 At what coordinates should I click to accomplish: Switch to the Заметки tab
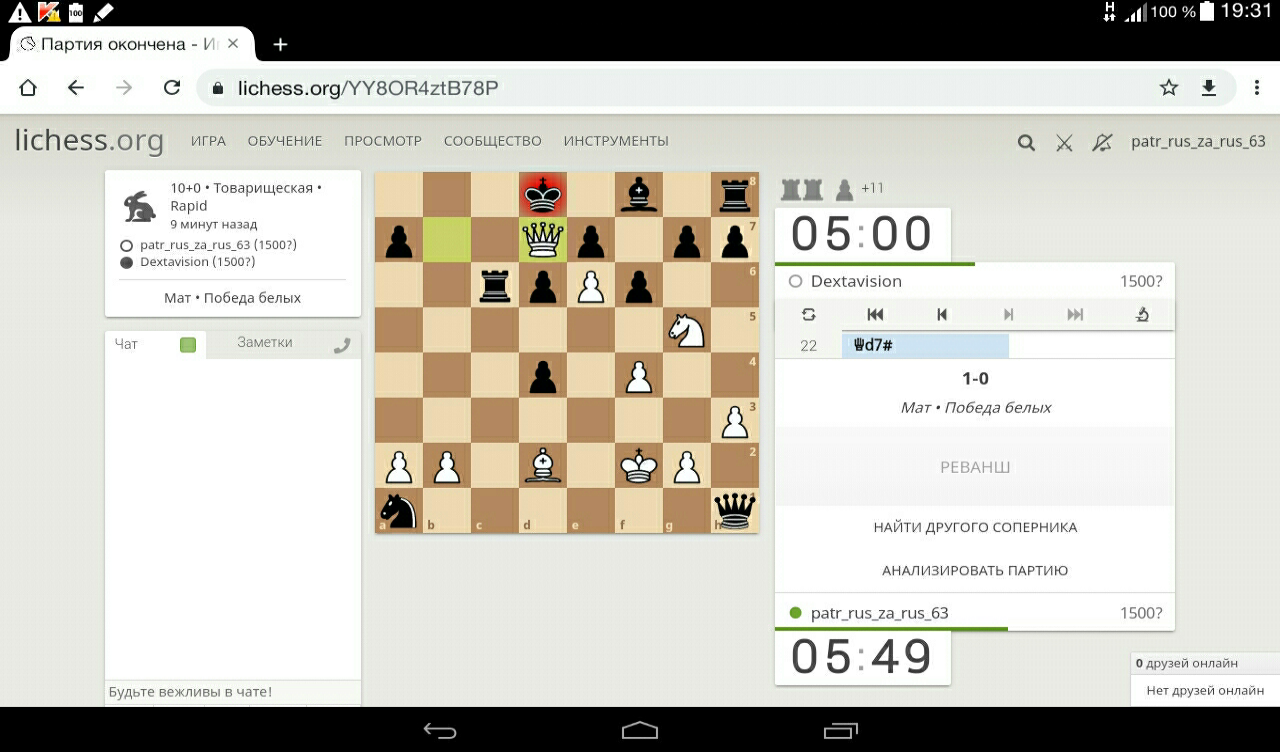tap(265, 342)
